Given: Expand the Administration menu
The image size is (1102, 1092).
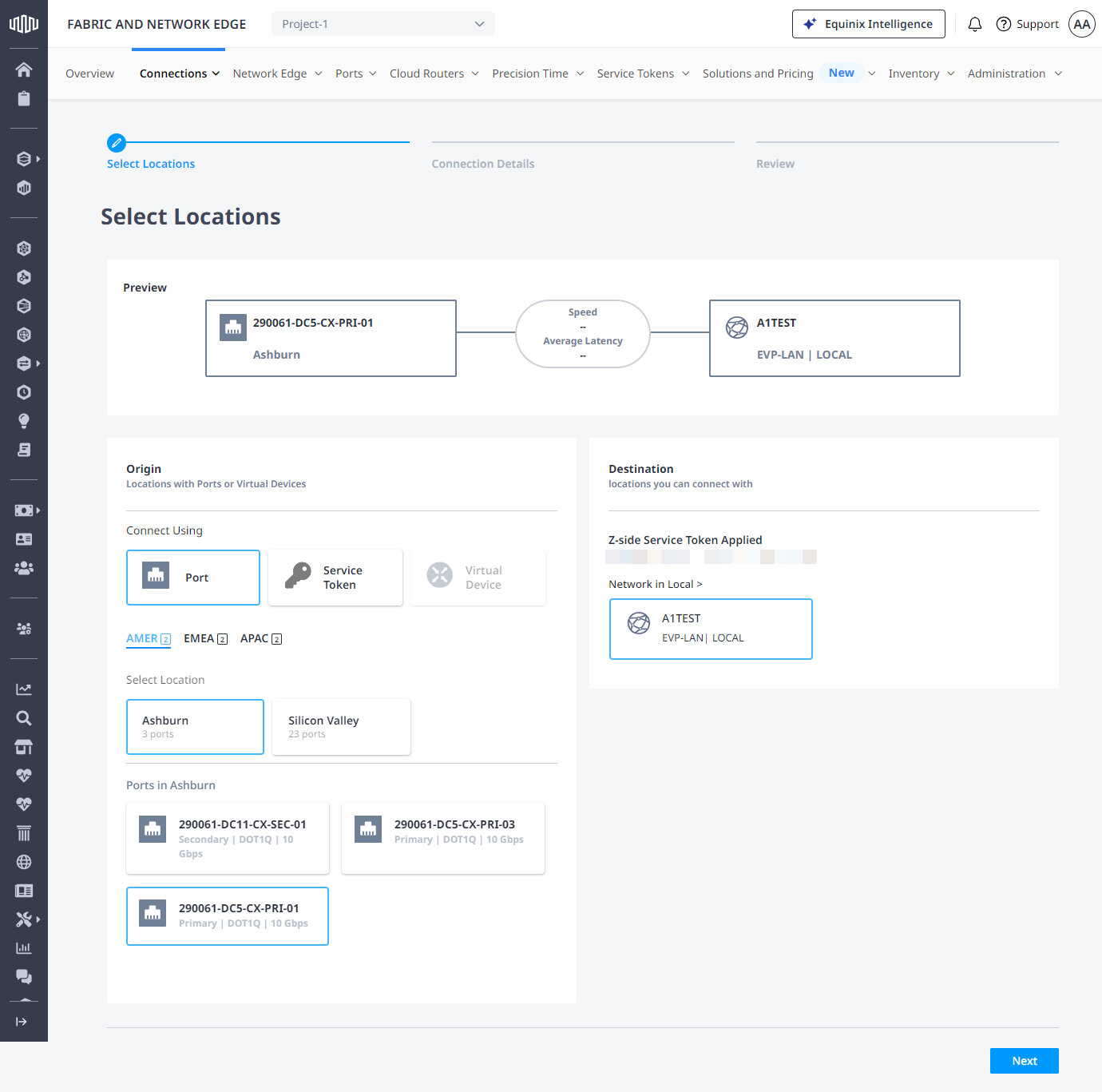Looking at the screenshot, I should [1014, 73].
